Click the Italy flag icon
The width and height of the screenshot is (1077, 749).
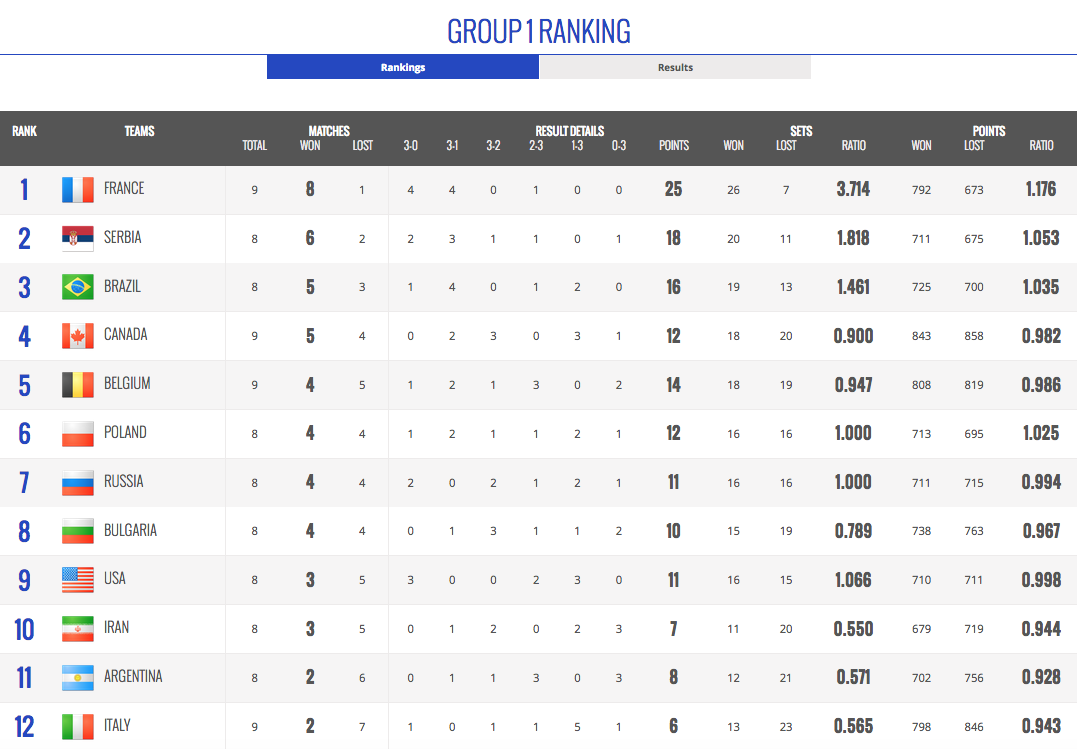[77, 726]
